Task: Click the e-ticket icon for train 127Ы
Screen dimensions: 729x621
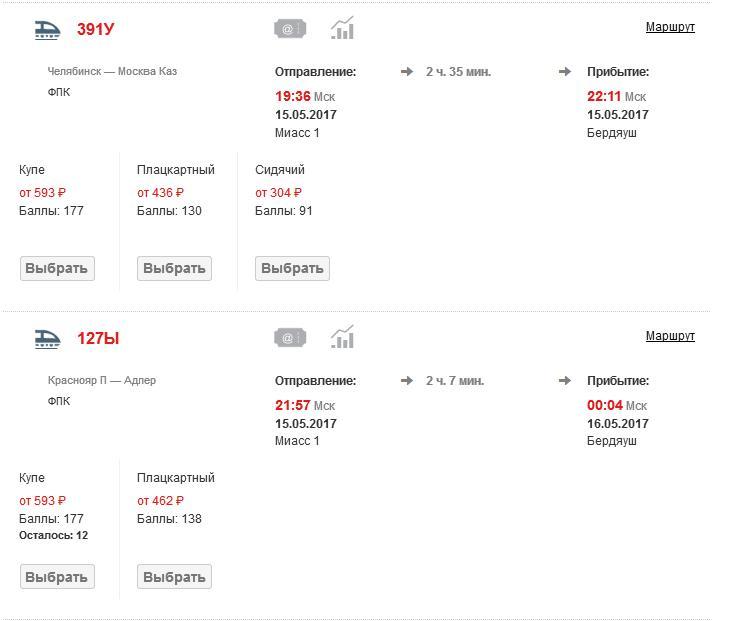Action: coord(290,338)
